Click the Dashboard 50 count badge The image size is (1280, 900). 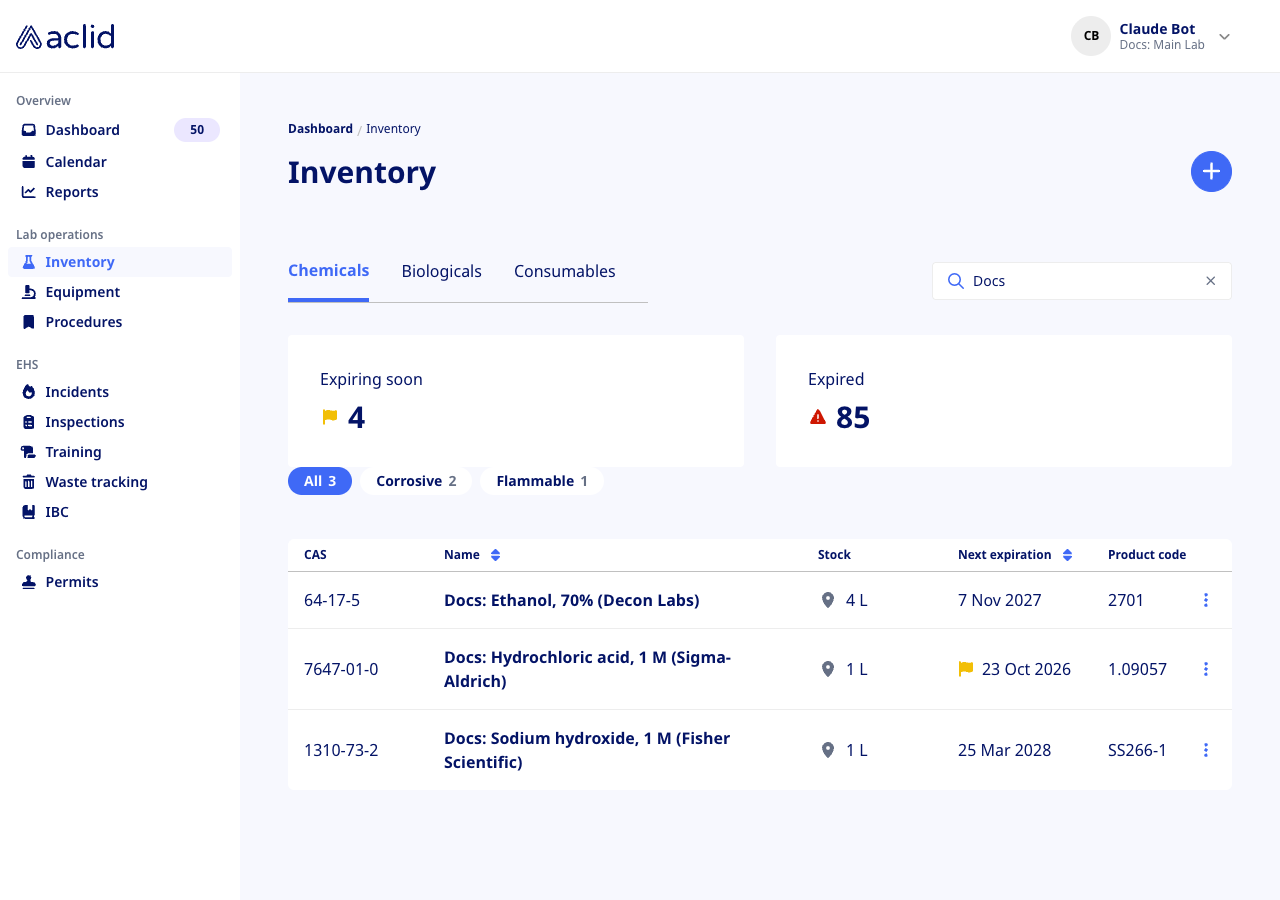click(x=197, y=130)
